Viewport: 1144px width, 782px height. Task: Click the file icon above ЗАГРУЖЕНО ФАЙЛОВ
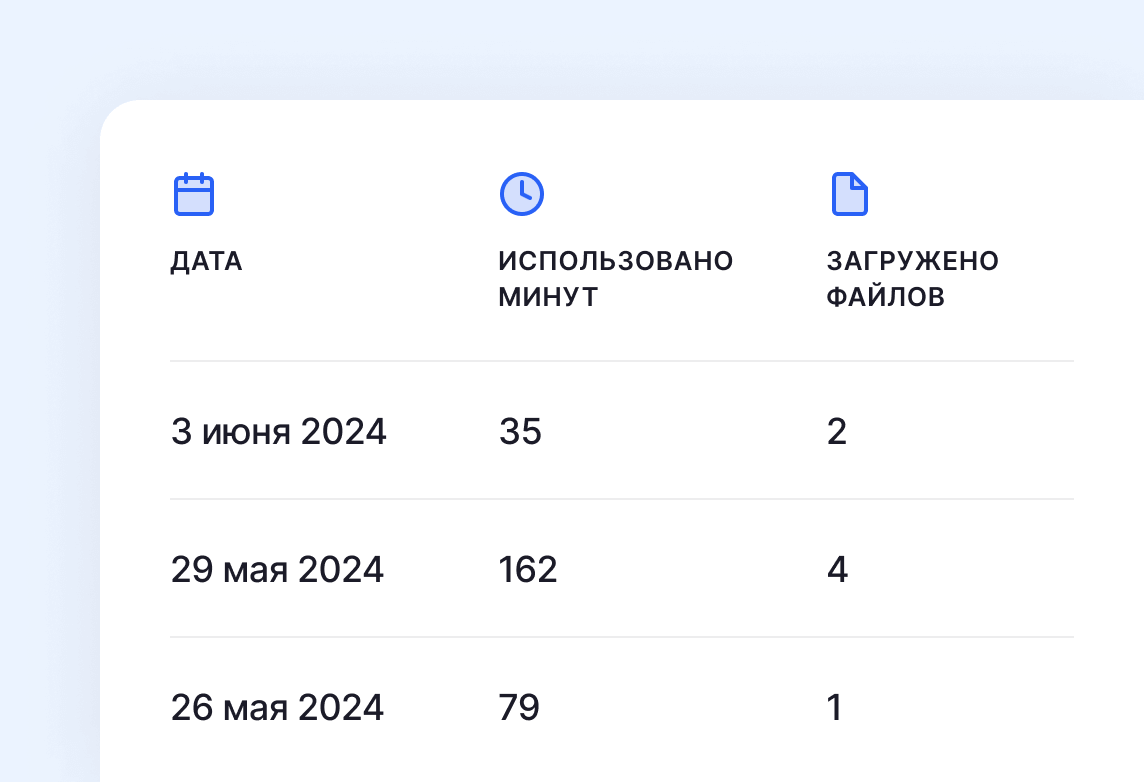[849, 194]
